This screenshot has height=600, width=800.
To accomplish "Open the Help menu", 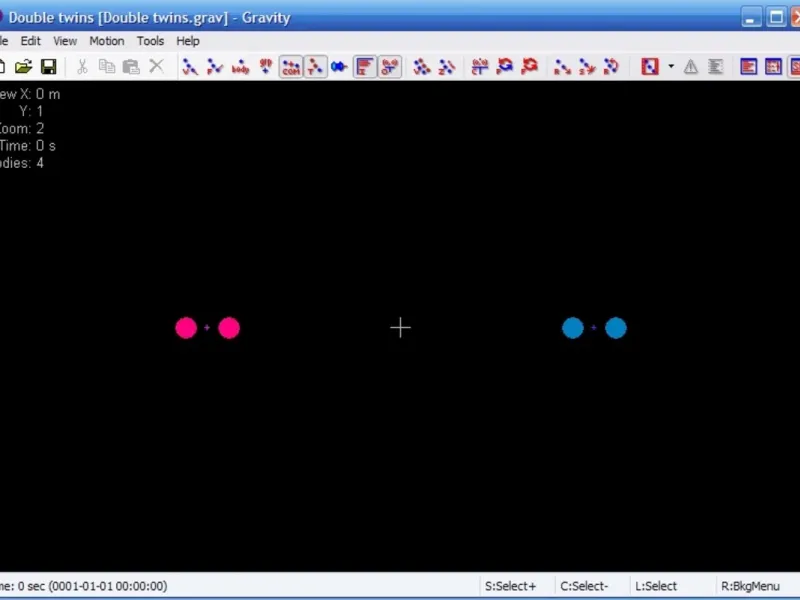I will [x=188, y=41].
